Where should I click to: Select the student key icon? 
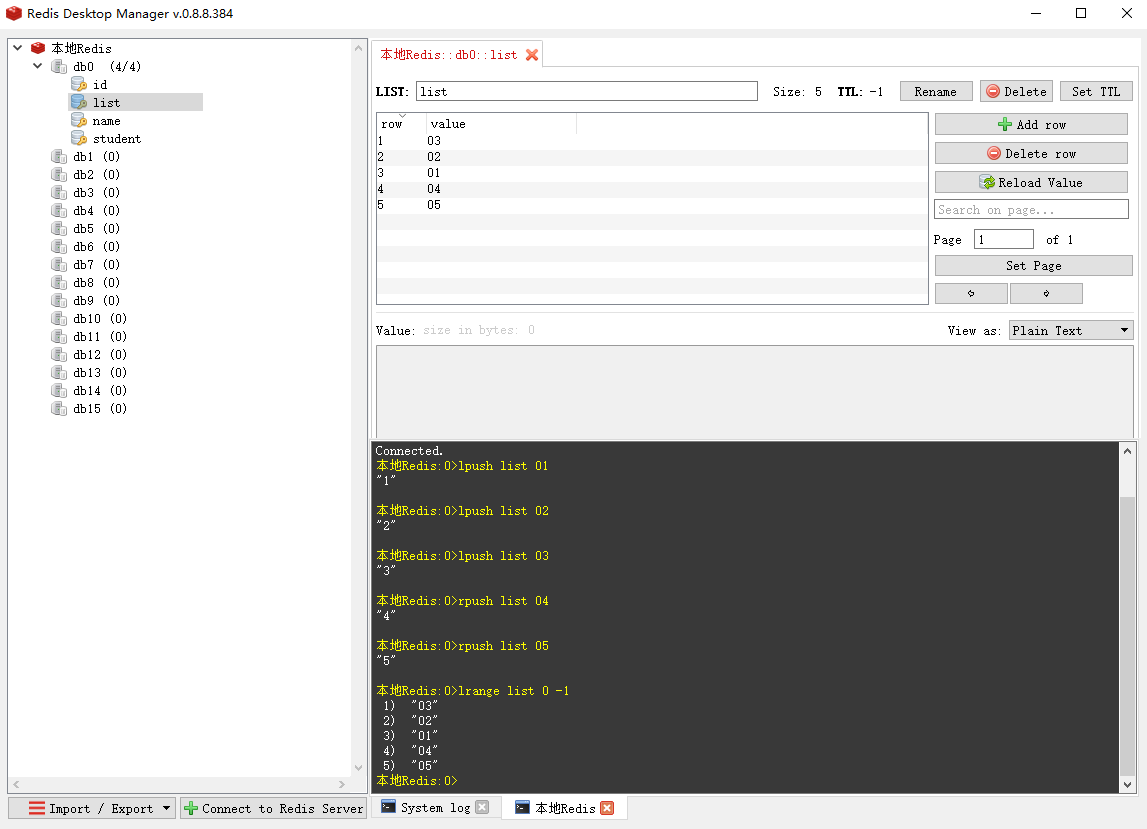tap(79, 138)
